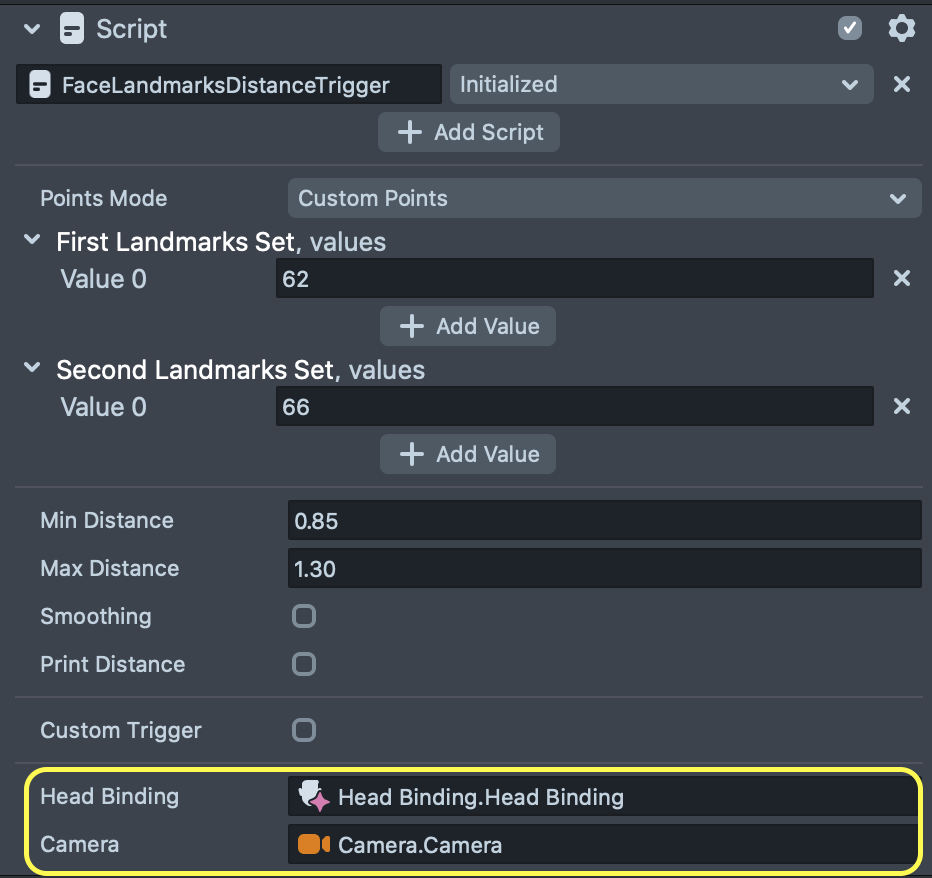Open the Initialized event dropdown
Screen dimensions: 932x878
(x=661, y=85)
